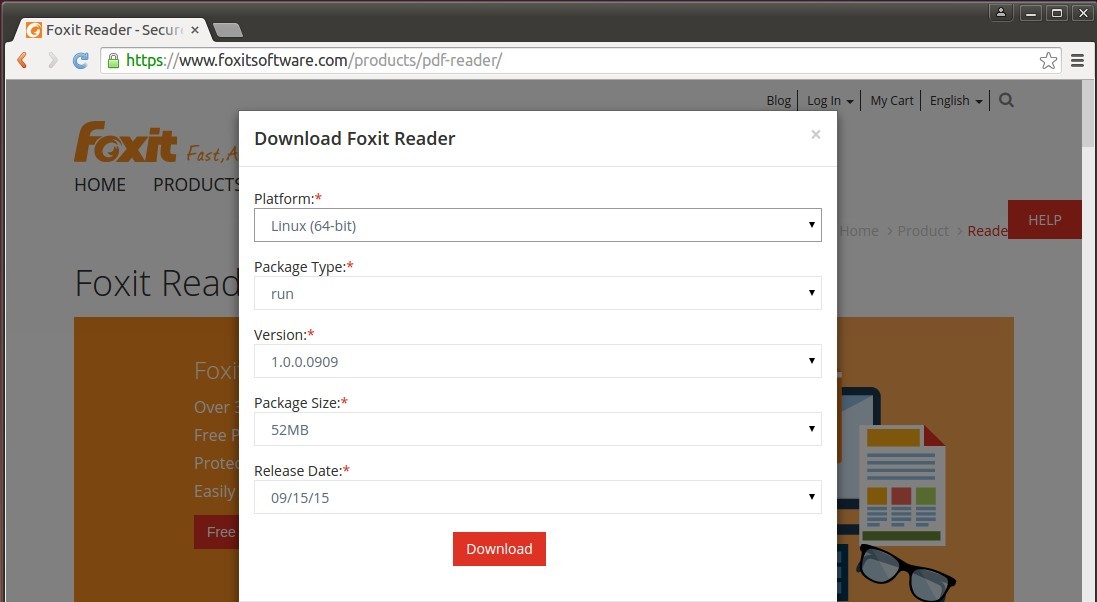Open the browser hamburger menu
The height and width of the screenshot is (602, 1097).
(1077, 60)
